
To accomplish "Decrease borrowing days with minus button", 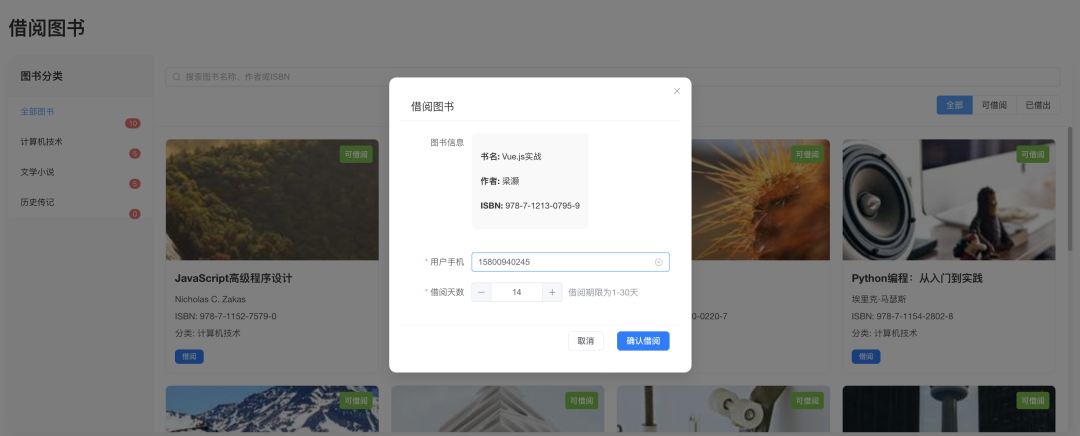I will tap(481, 292).
